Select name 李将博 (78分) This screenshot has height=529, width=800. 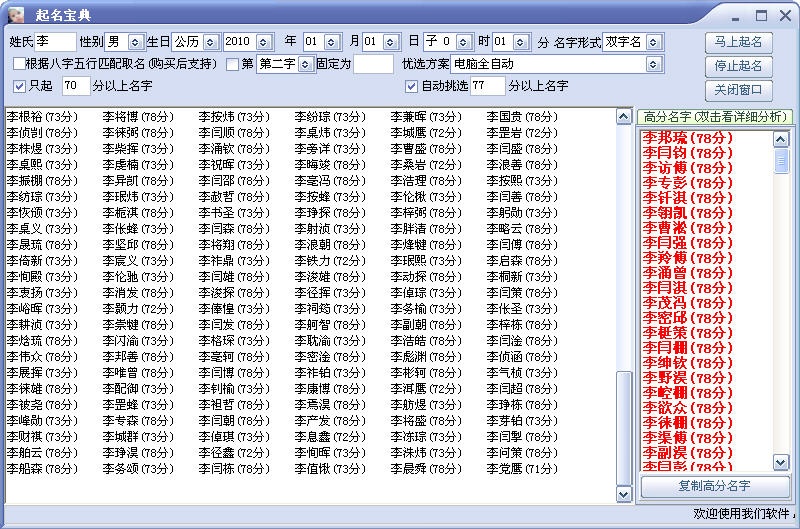pos(138,117)
